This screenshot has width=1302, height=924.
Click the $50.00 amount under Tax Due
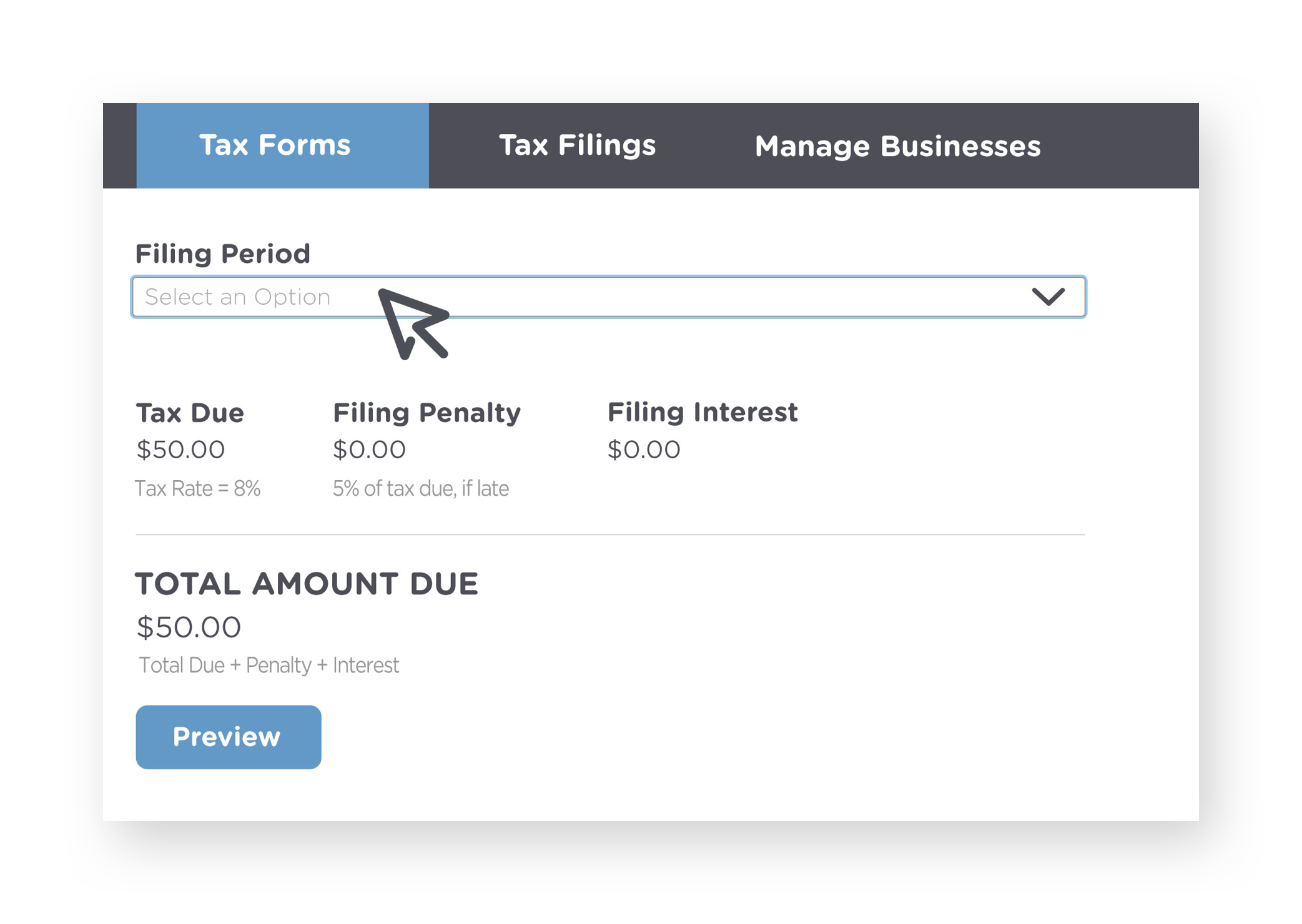click(x=180, y=450)
